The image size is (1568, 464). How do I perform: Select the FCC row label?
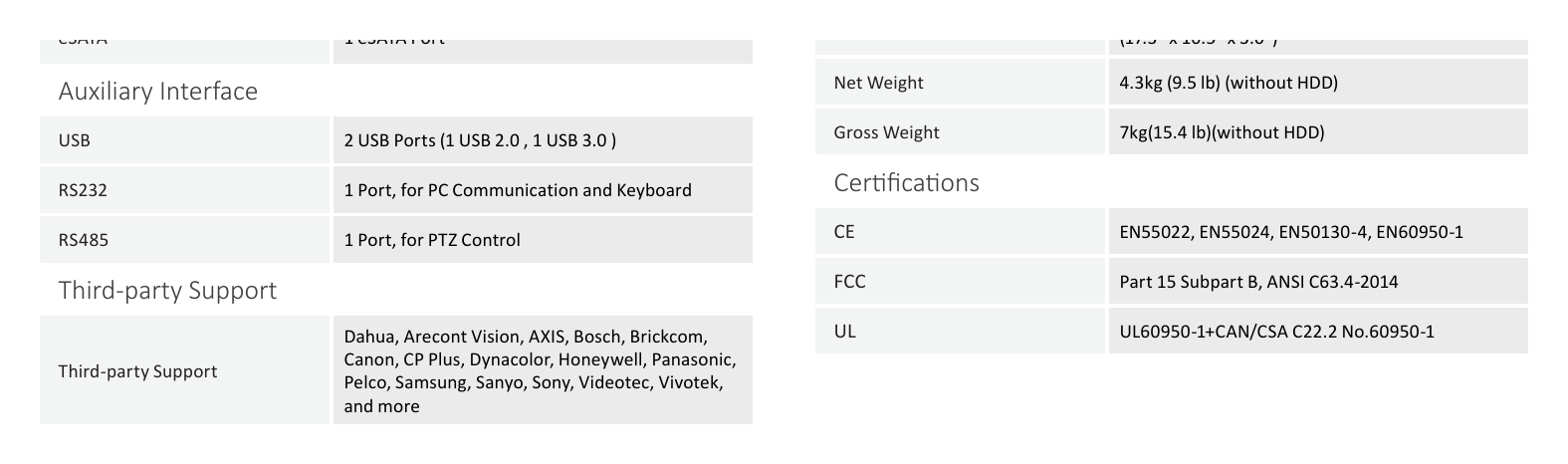coord(960,282)
